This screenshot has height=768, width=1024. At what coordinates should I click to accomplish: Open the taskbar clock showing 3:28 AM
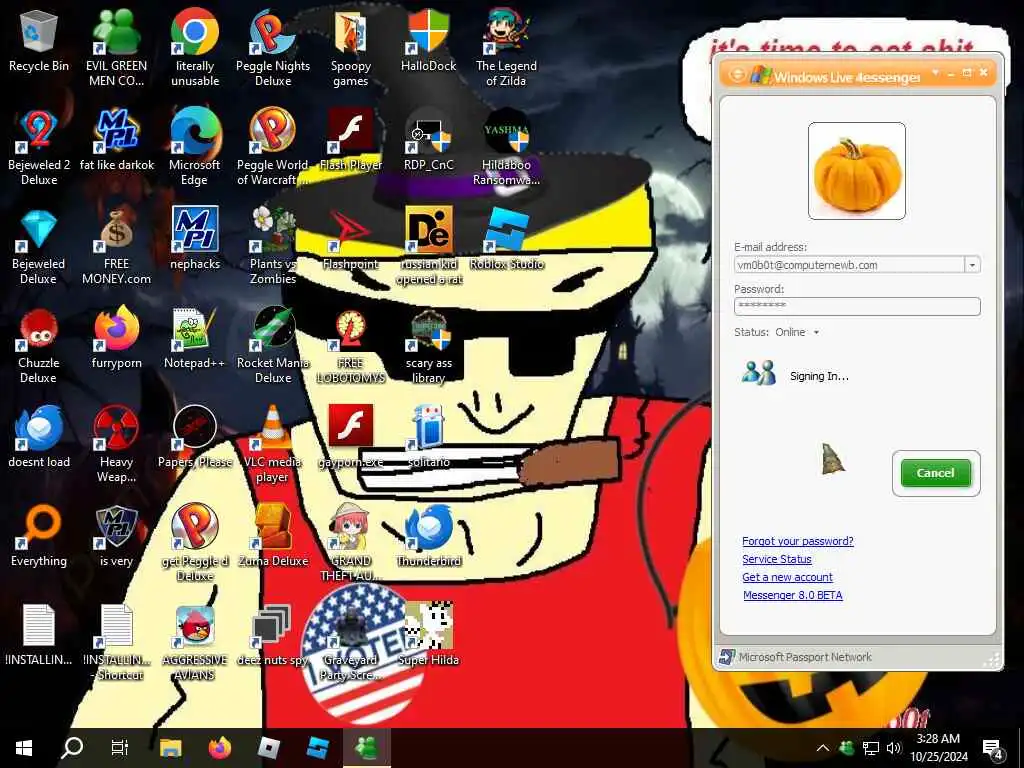[x=939, y=748]
